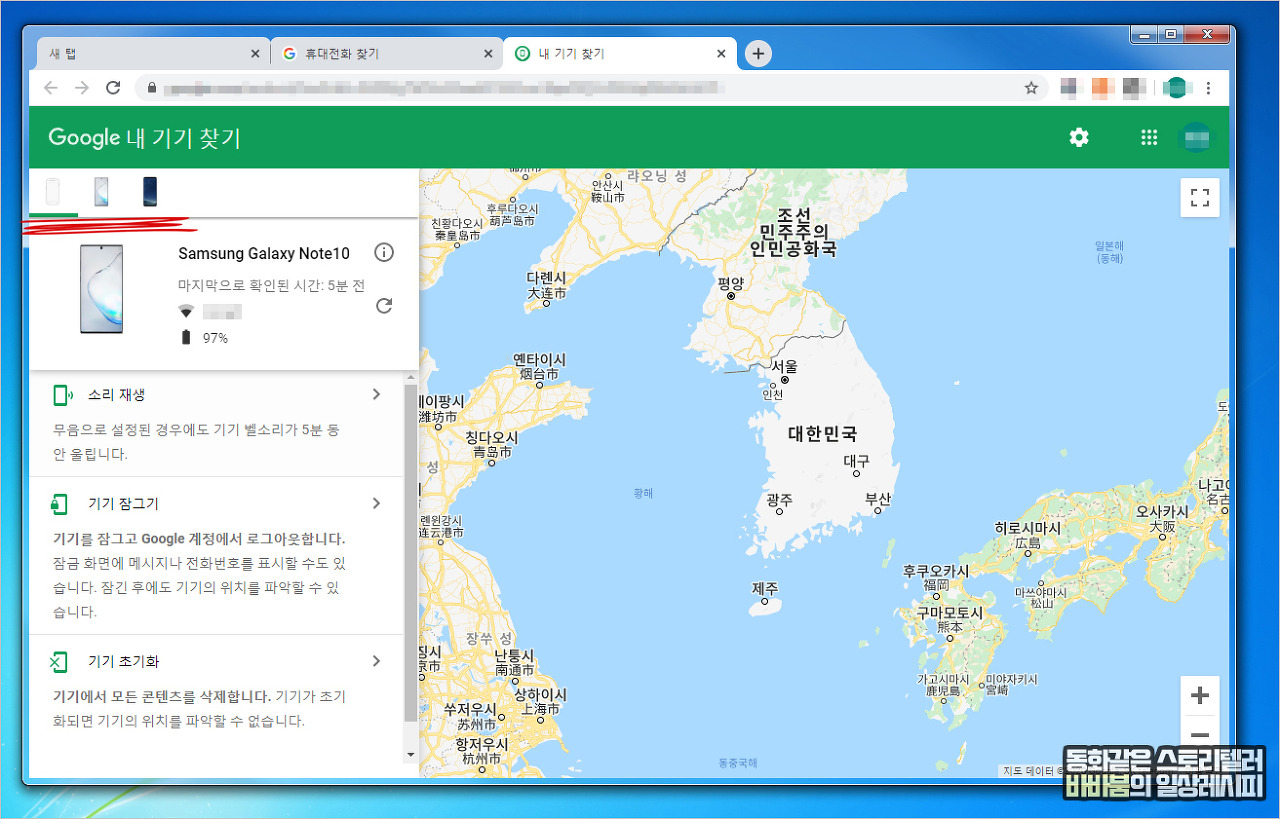The width and height of the screenshot is (1280, 819).
Task: Expand the 기기 잠그기 option chevron
Action: tap(376, 503)
